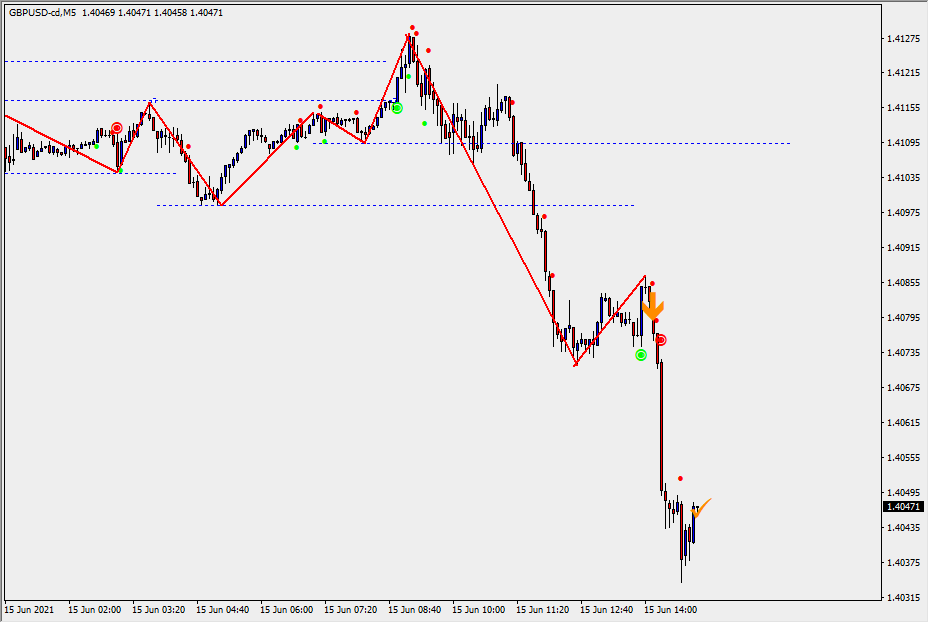The height and width of the screenshot is (623, 929).
Task: Select the 15 Jun 11:20 time label
Action: pos(543,609)
